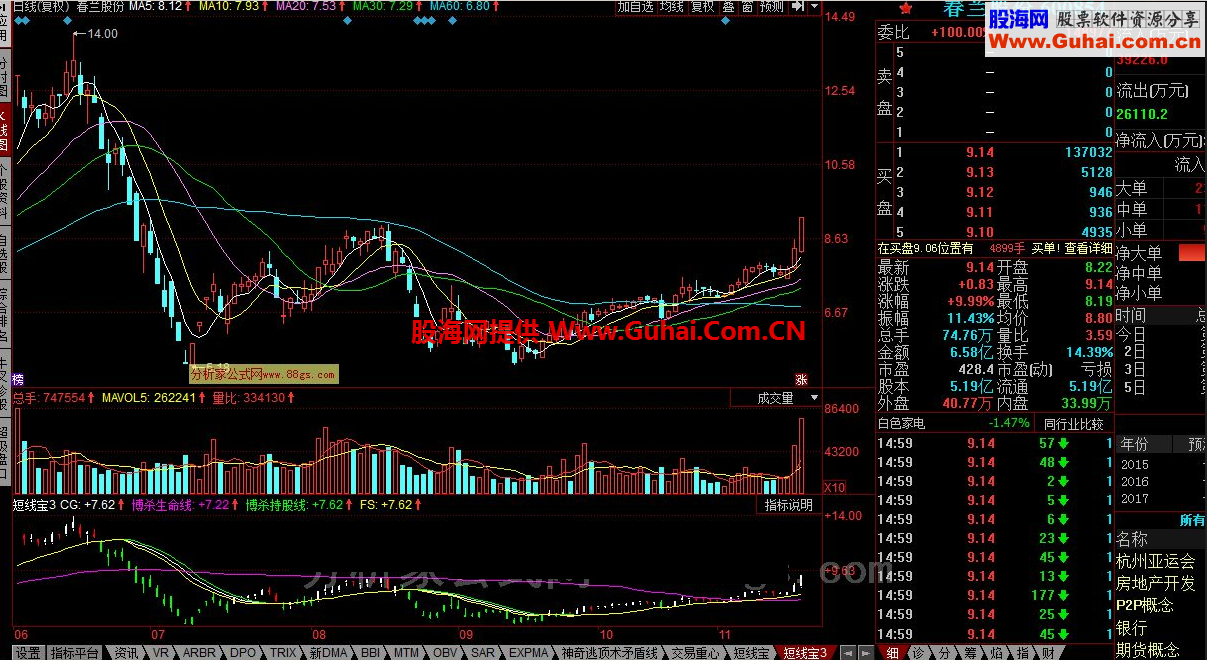Select the MTM indicator tab
This screenshot has height=660, width=1207.
(407, 653)
